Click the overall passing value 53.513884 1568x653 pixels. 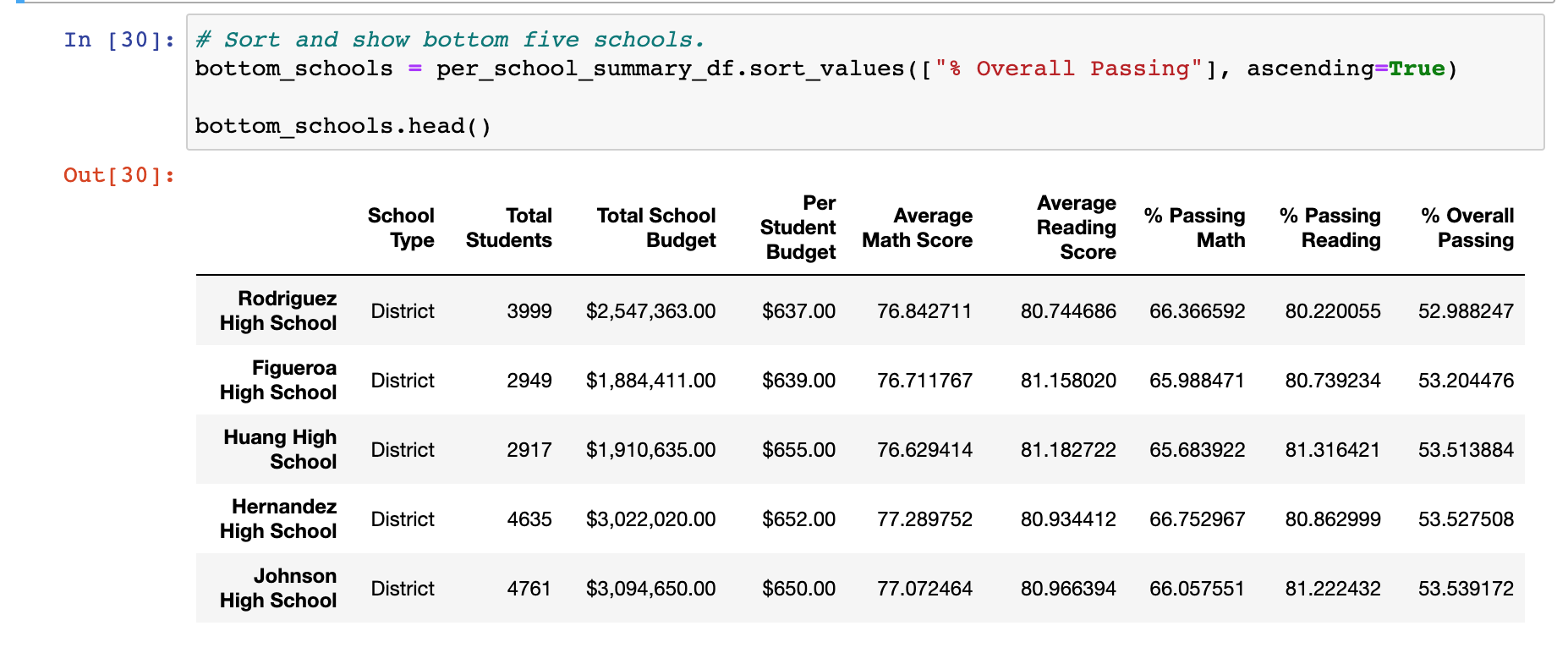1467,450
